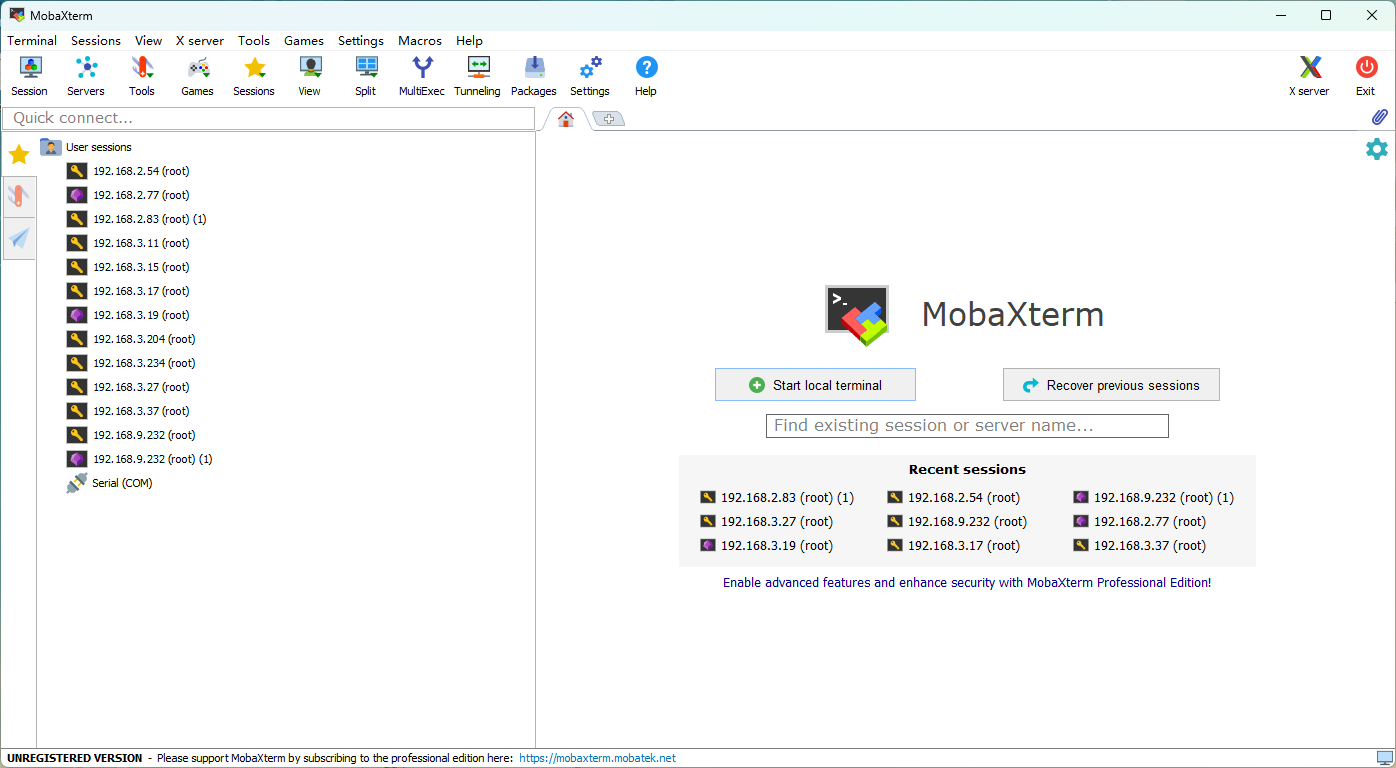
Task: Open the Terminal menu
Action: tap(32, 41)
